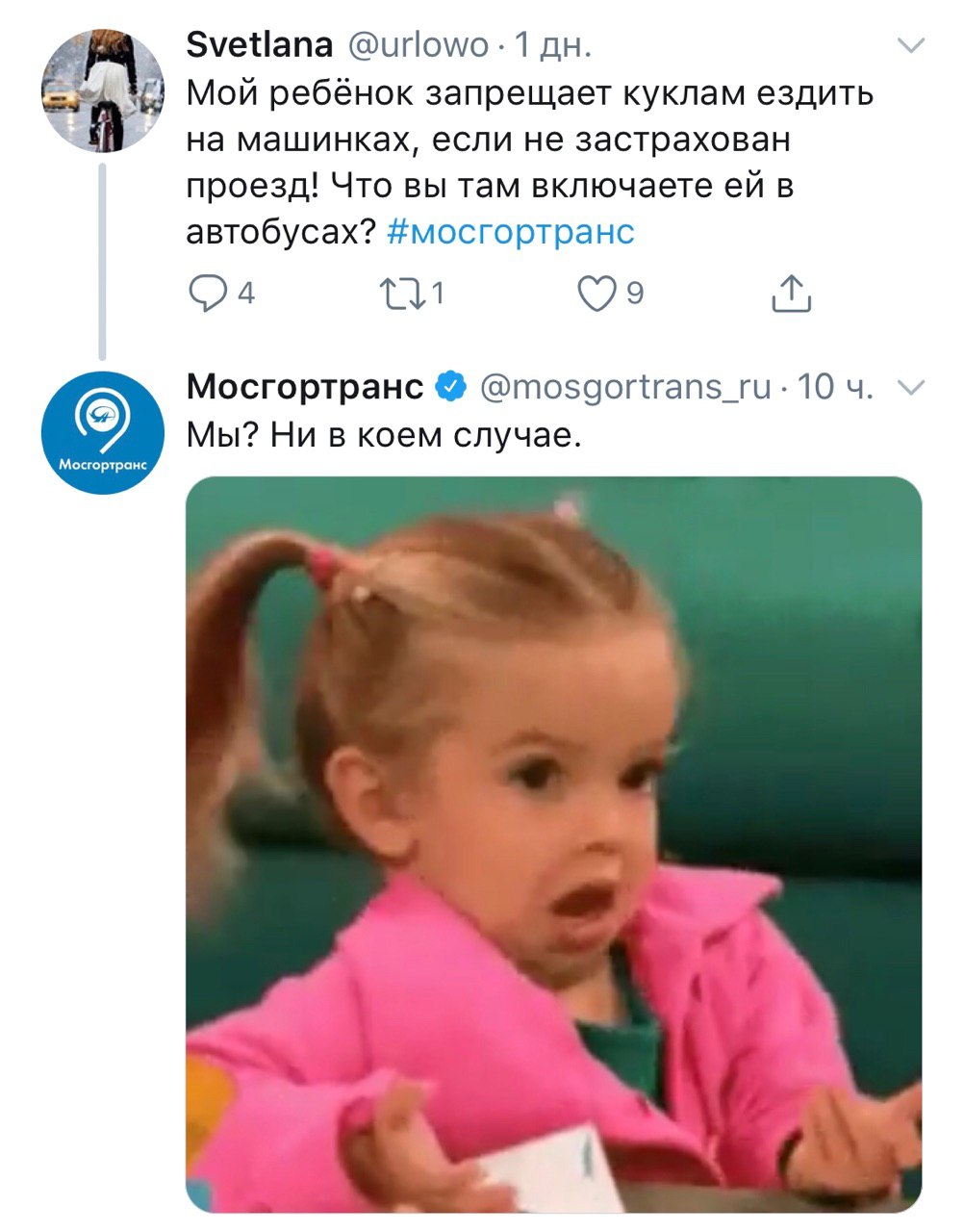The width and height of the screenshot is (964, 1232).
Task: Open the @urlowo handle
Action: click(417, 45)
